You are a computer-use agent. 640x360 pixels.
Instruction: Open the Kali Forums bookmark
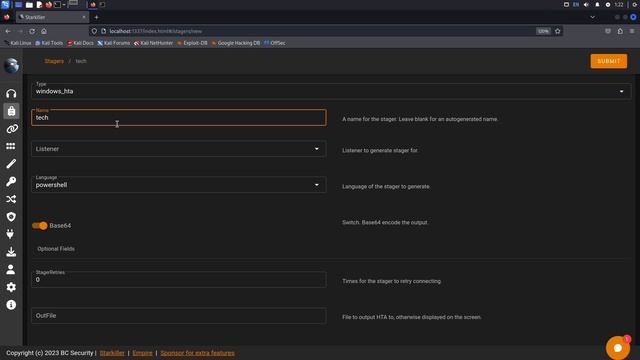(114, 43)
